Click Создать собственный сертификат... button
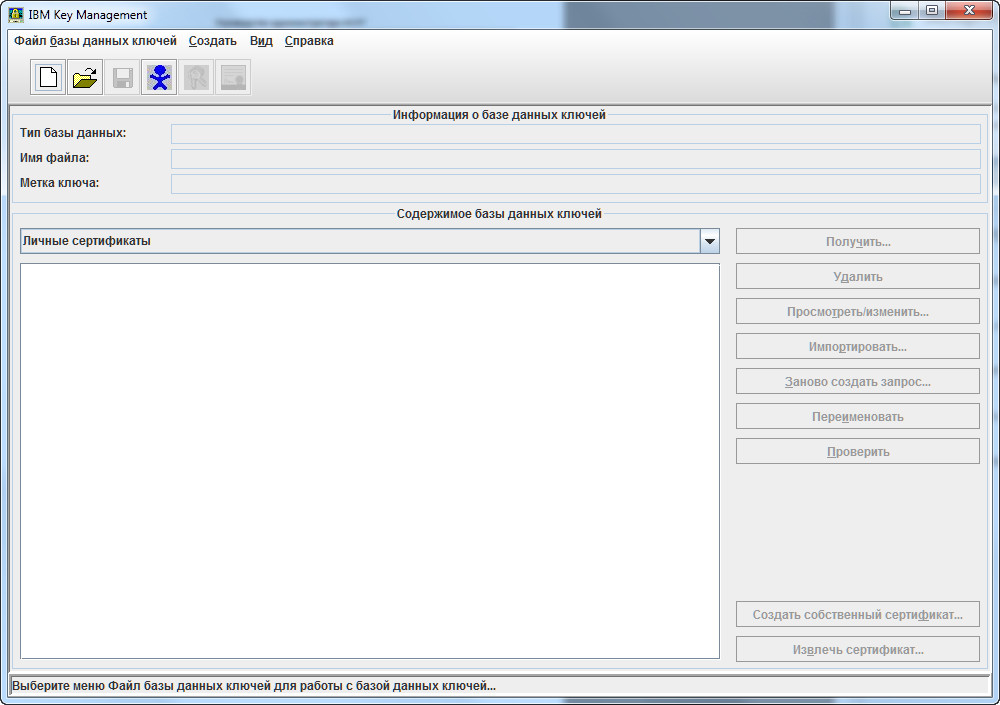Screen dimensions: 1000x705 858,614
